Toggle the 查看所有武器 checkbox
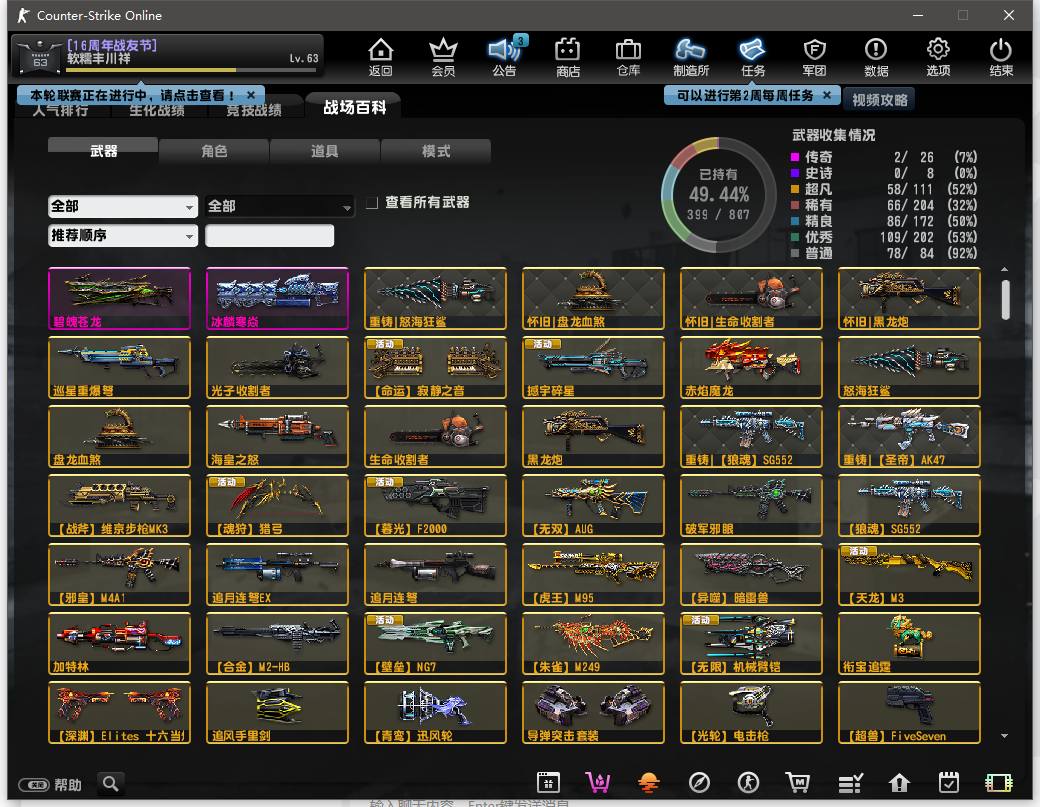 tap(372, 202)
